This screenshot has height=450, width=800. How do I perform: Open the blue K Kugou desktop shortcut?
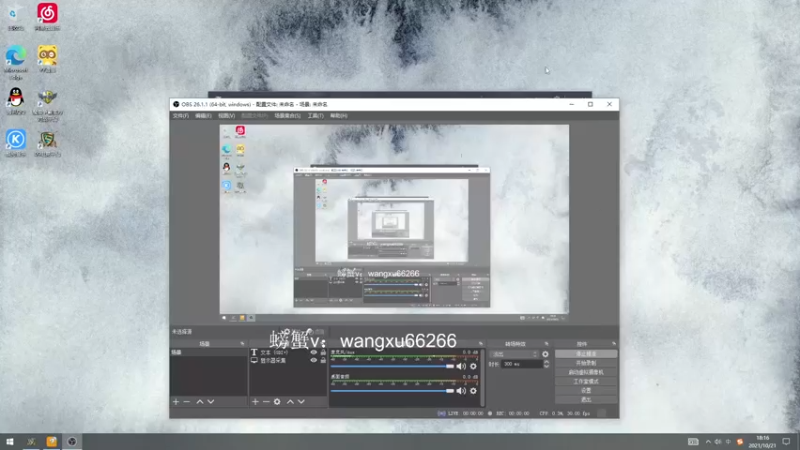(16, 143)
